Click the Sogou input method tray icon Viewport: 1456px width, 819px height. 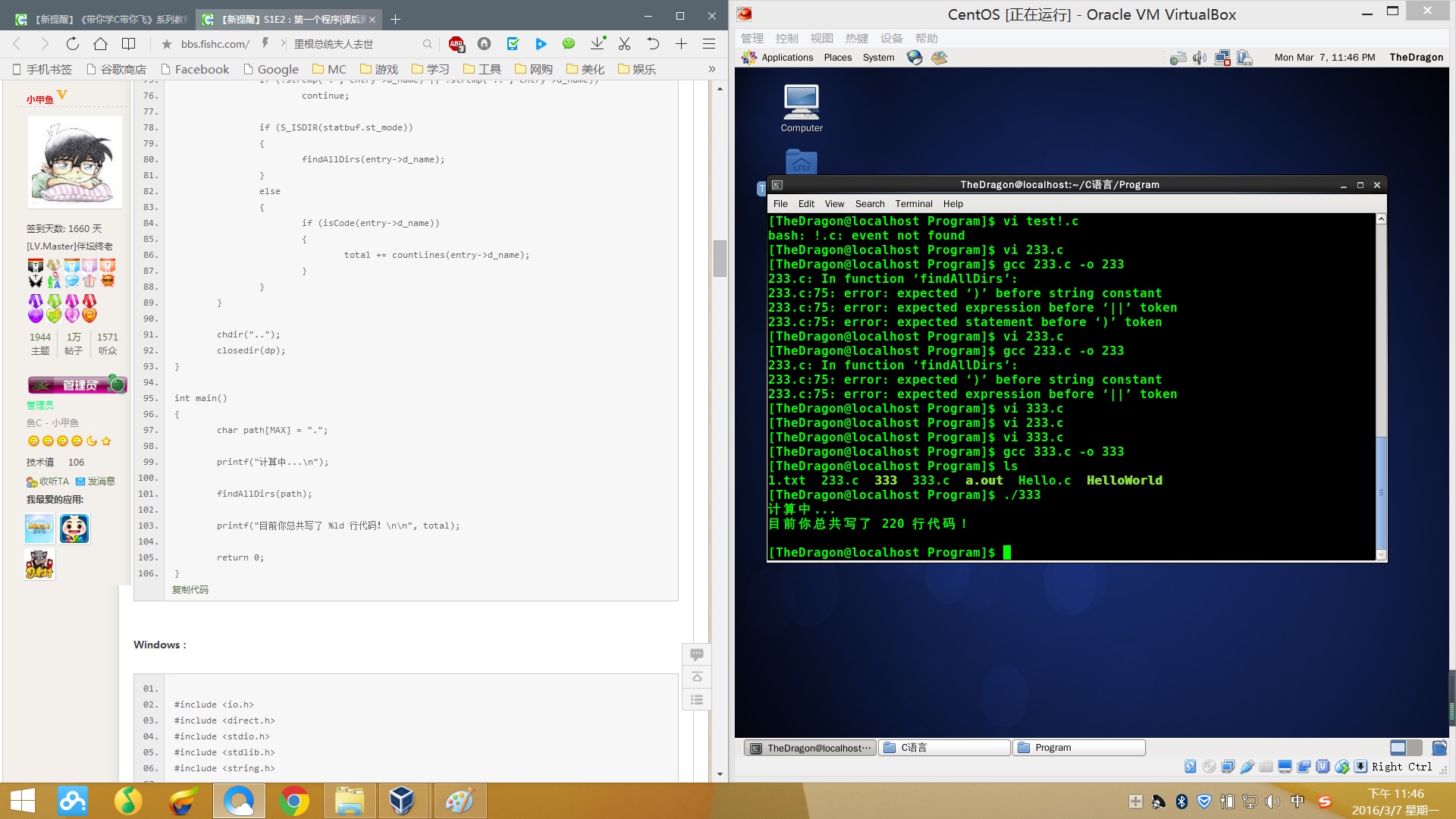pos(1325,802)
